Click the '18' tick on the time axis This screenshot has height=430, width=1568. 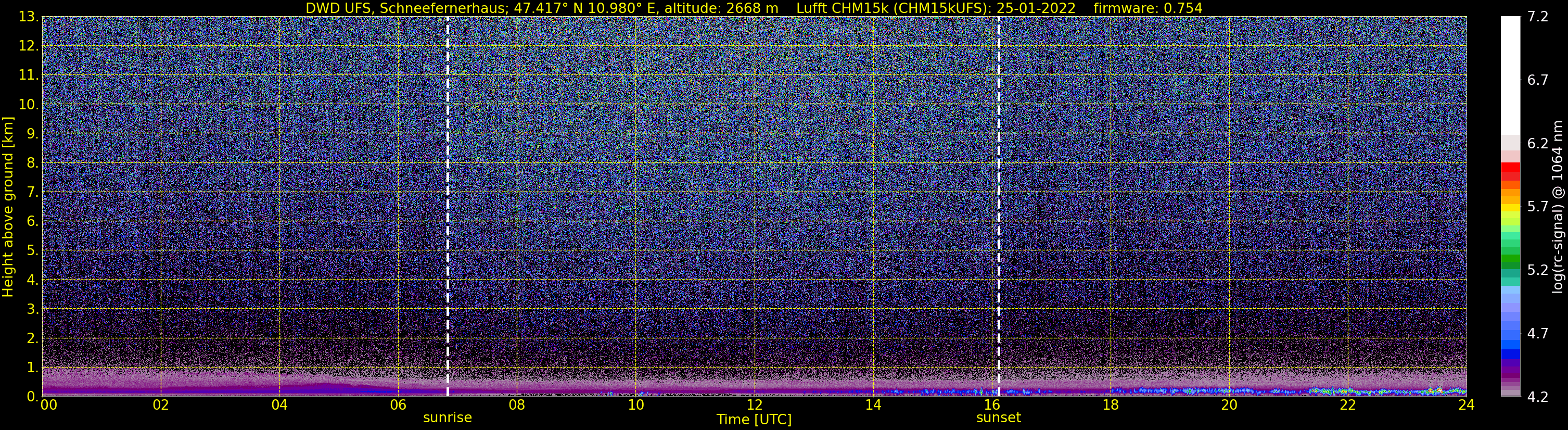(x=1110, y=406)
